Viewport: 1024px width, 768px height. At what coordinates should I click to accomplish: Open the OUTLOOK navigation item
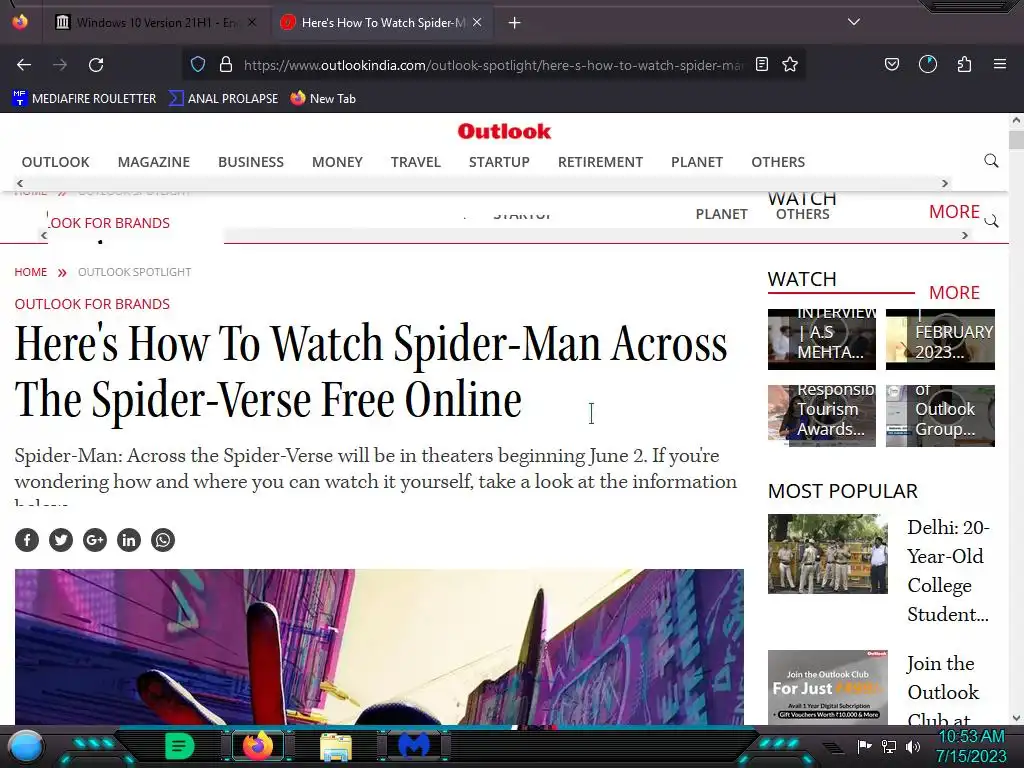pyautogui.click(x=56, y=162)
